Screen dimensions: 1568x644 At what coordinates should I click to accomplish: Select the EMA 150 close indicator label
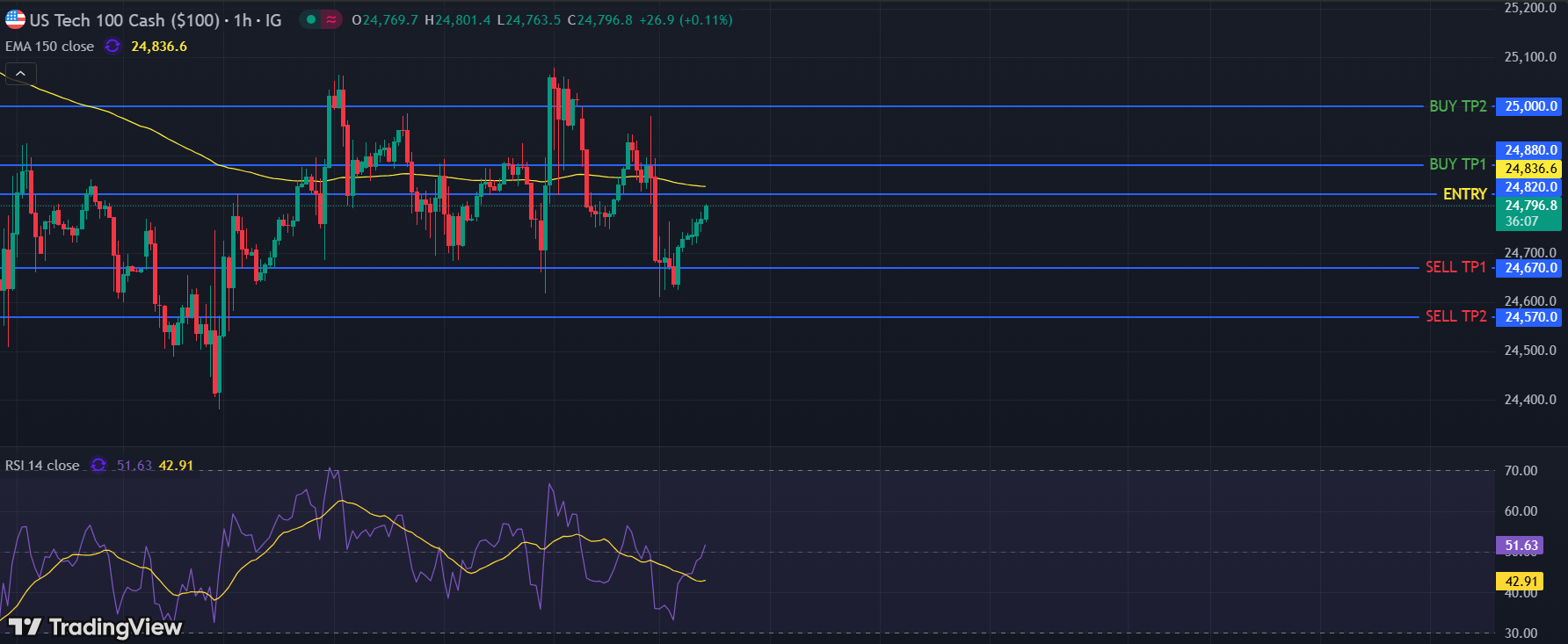[x=50, y=47]
